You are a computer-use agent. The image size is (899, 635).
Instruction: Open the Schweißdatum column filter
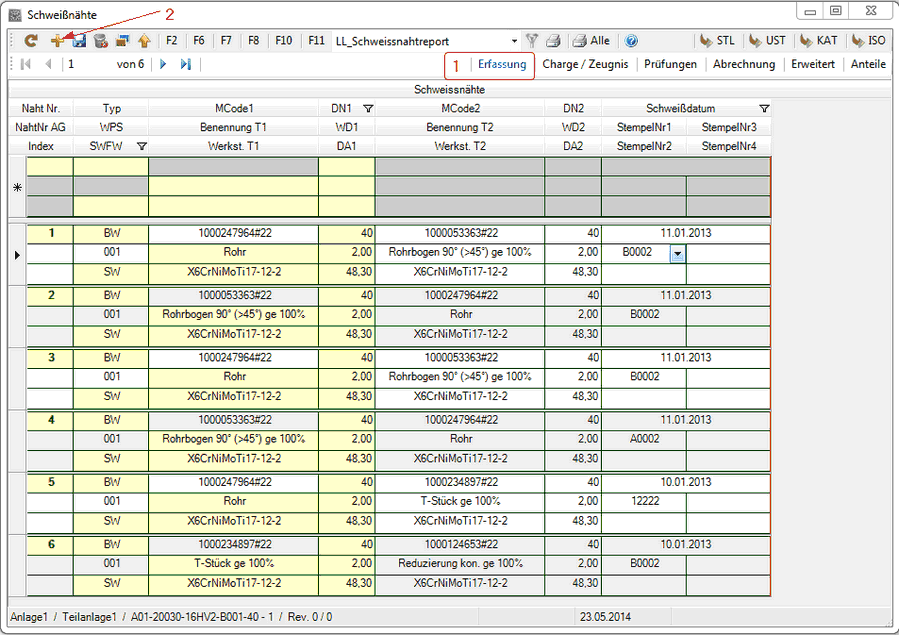764,108
